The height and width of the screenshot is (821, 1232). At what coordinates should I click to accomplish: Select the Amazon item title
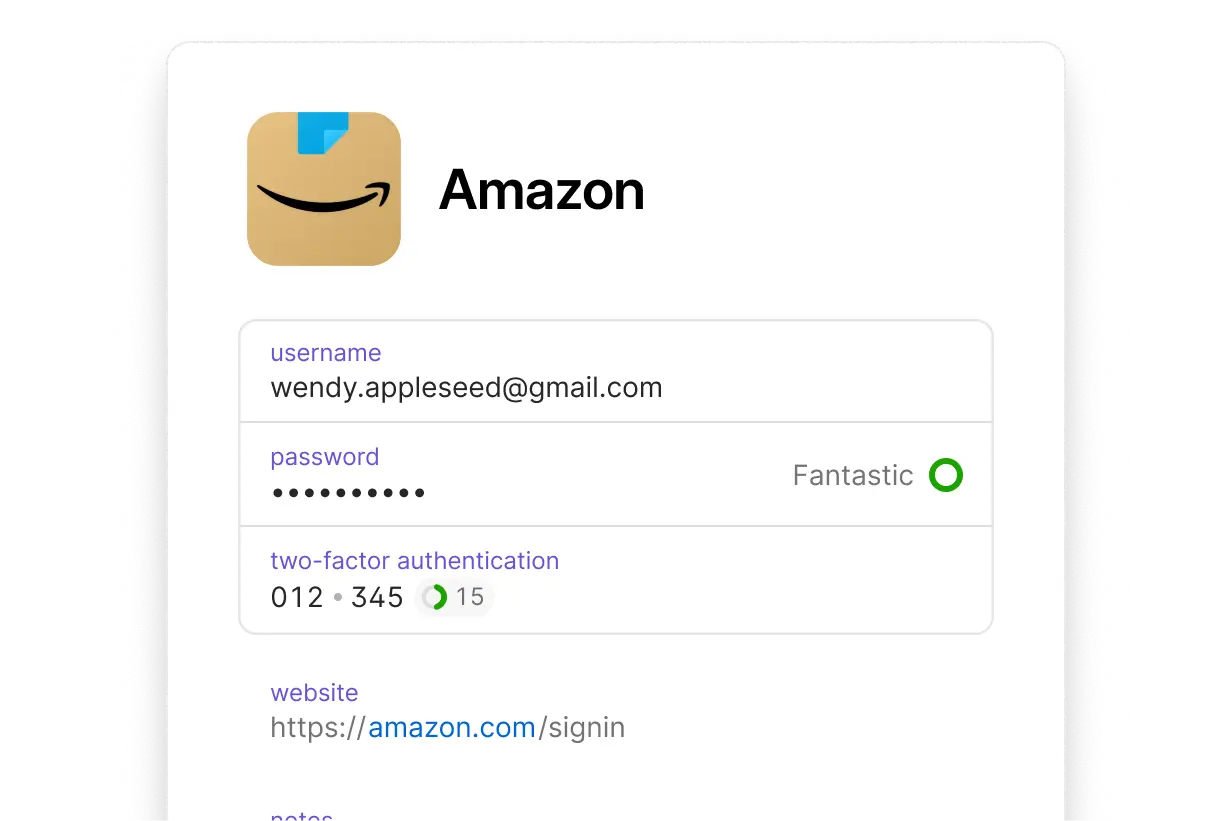click(542, 189)
